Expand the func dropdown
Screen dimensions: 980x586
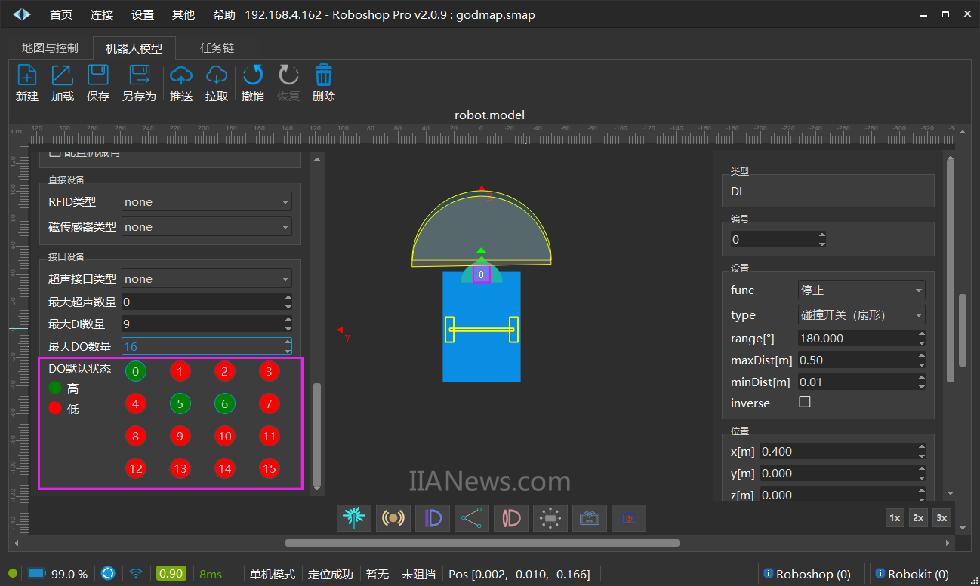point(861,290)
